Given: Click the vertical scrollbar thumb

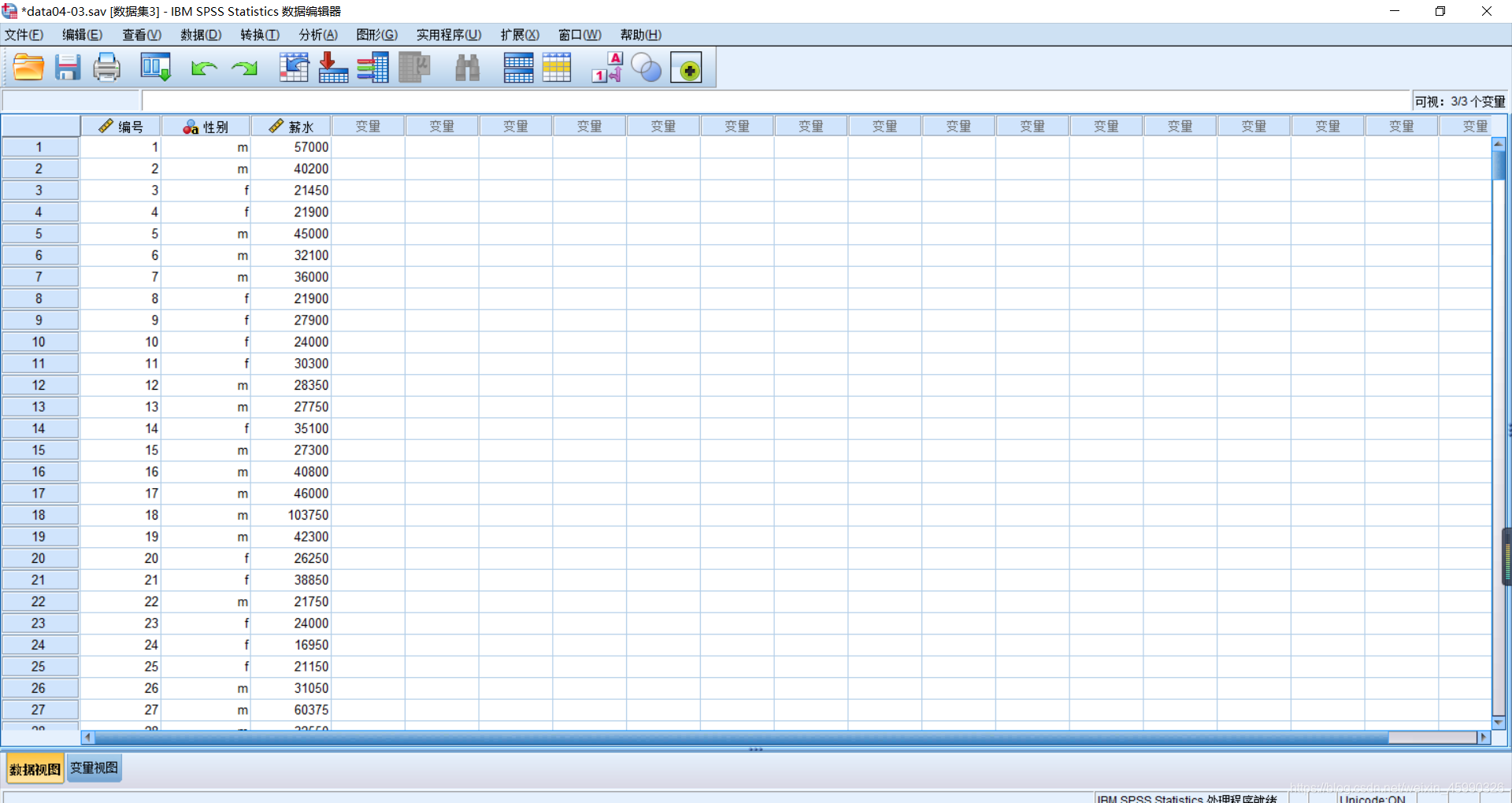Looking at the screenshot, I should pos(1499,165).
